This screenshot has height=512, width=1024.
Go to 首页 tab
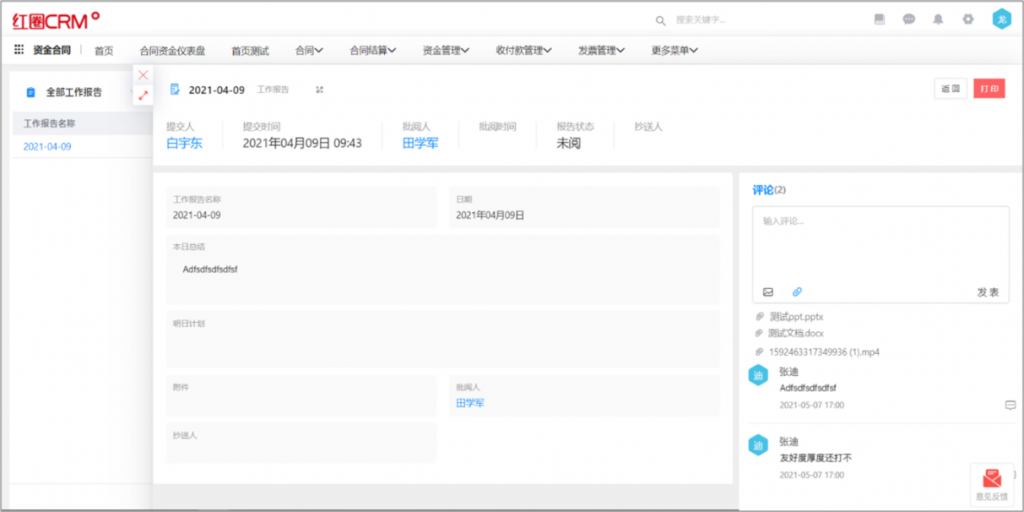[104, 50]
